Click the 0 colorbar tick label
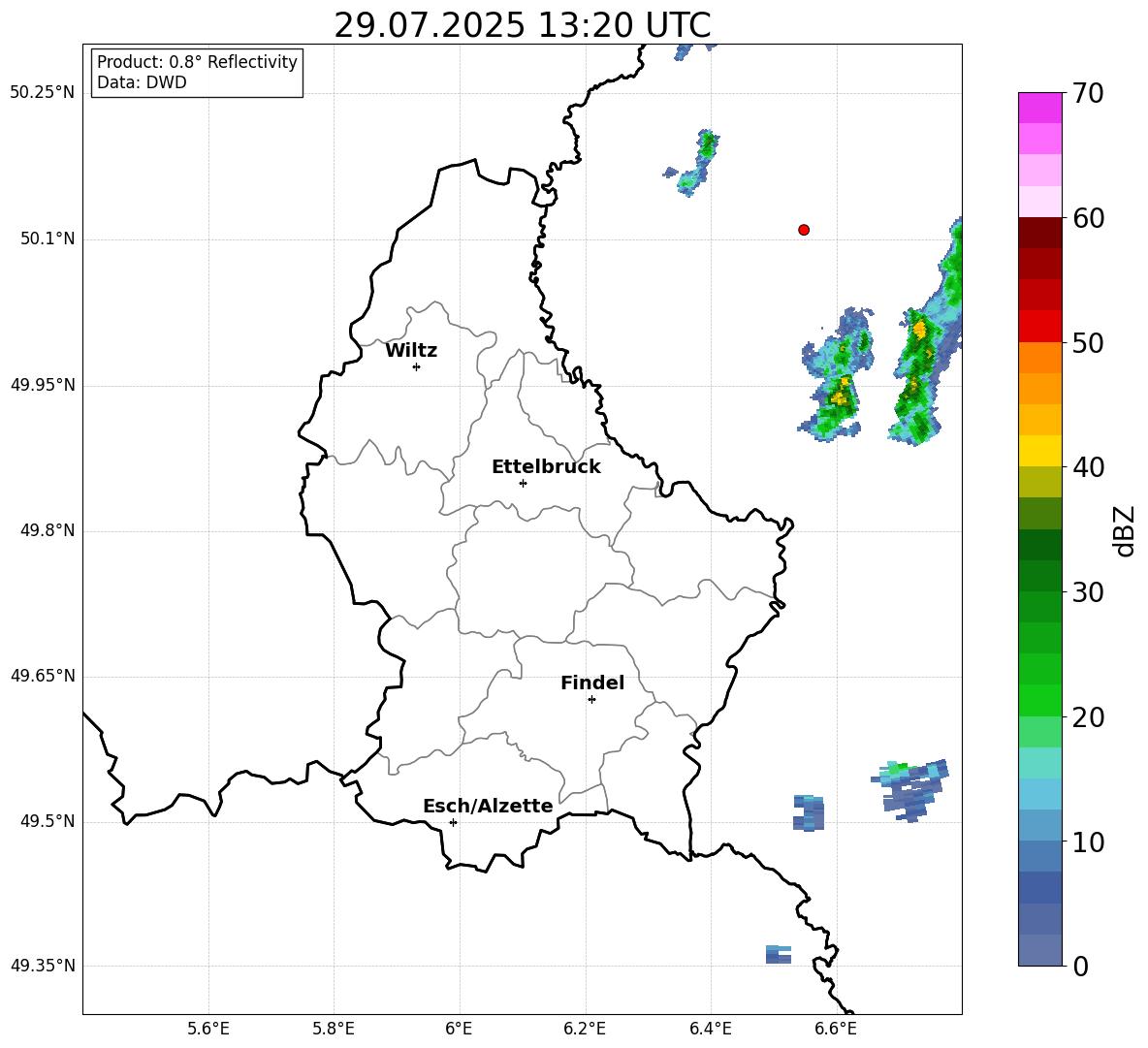Screen dimensions: 1148x1048 coord(1080,966)
